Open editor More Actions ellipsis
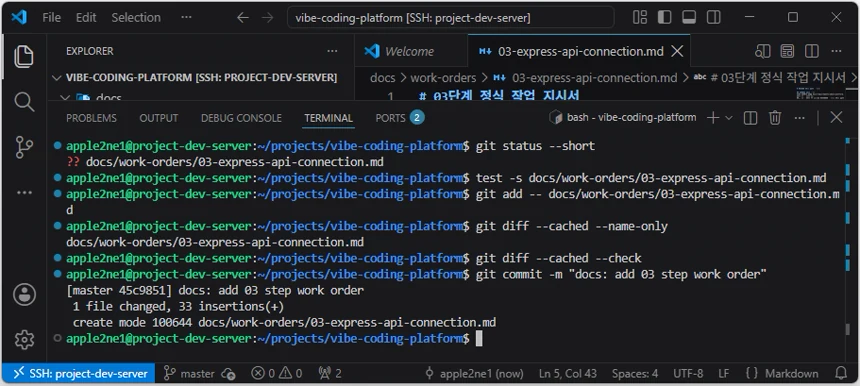 836,52
